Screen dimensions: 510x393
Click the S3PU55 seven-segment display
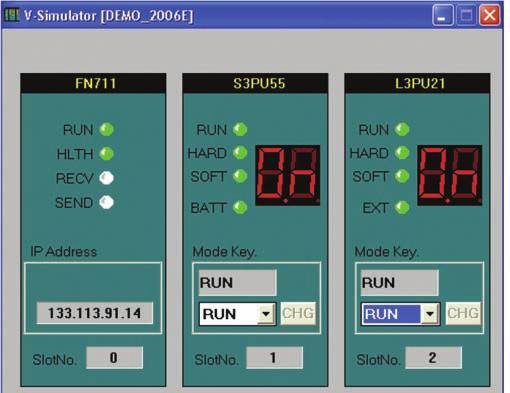click(x=288, y=175)
